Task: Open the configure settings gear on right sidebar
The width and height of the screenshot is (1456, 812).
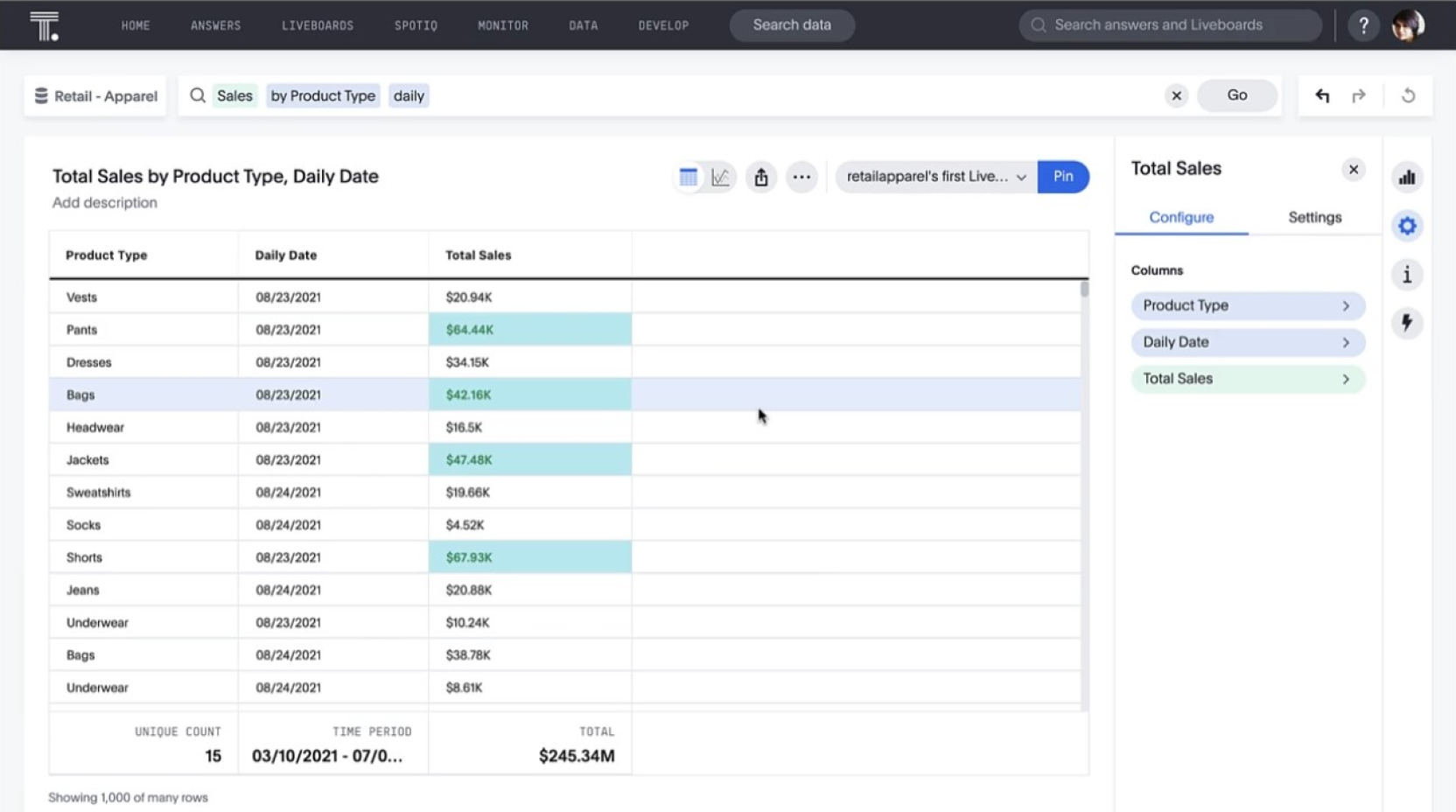Action: [1407, 226]
